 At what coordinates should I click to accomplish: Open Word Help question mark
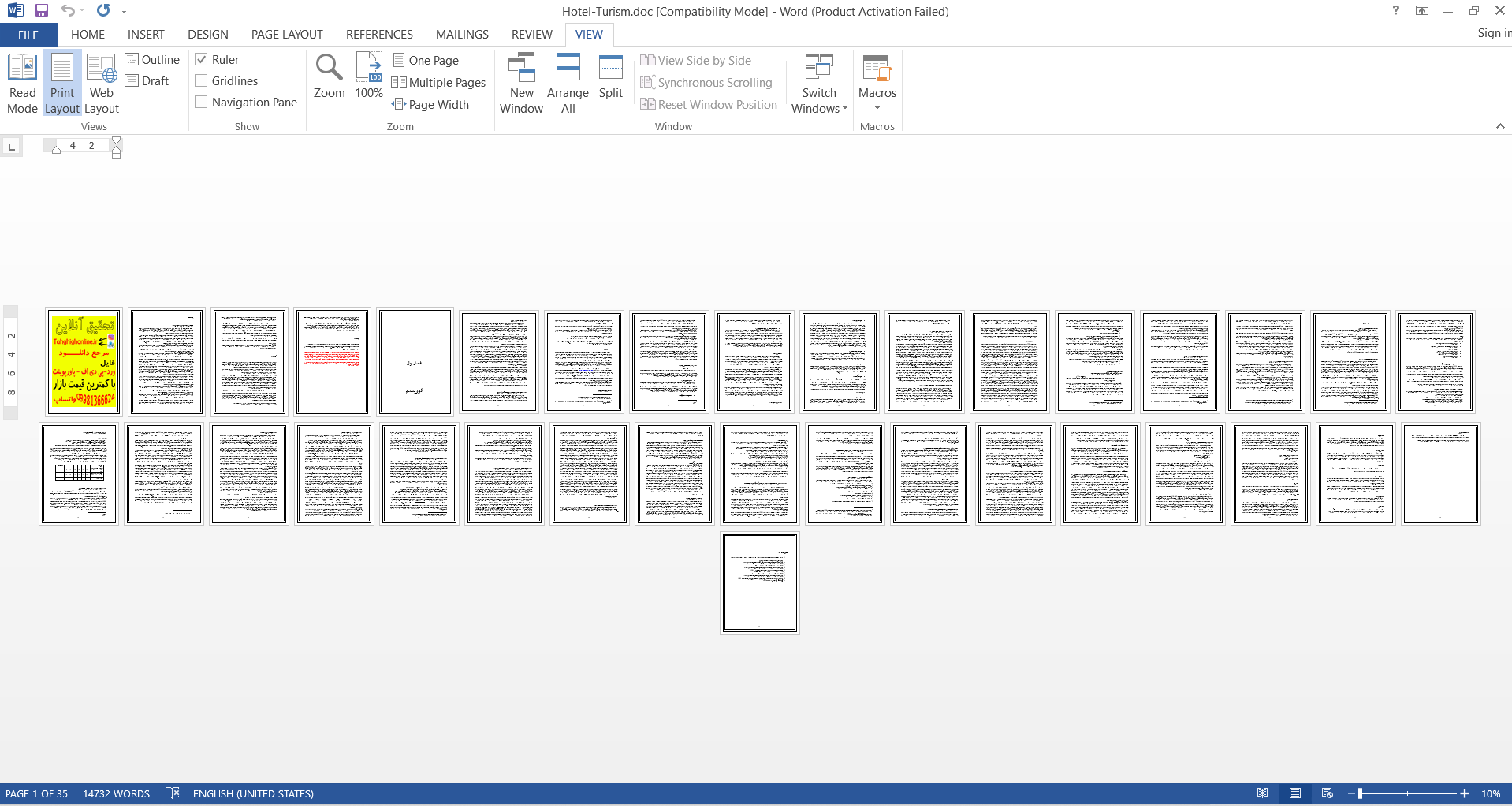tap(1396, 11)
